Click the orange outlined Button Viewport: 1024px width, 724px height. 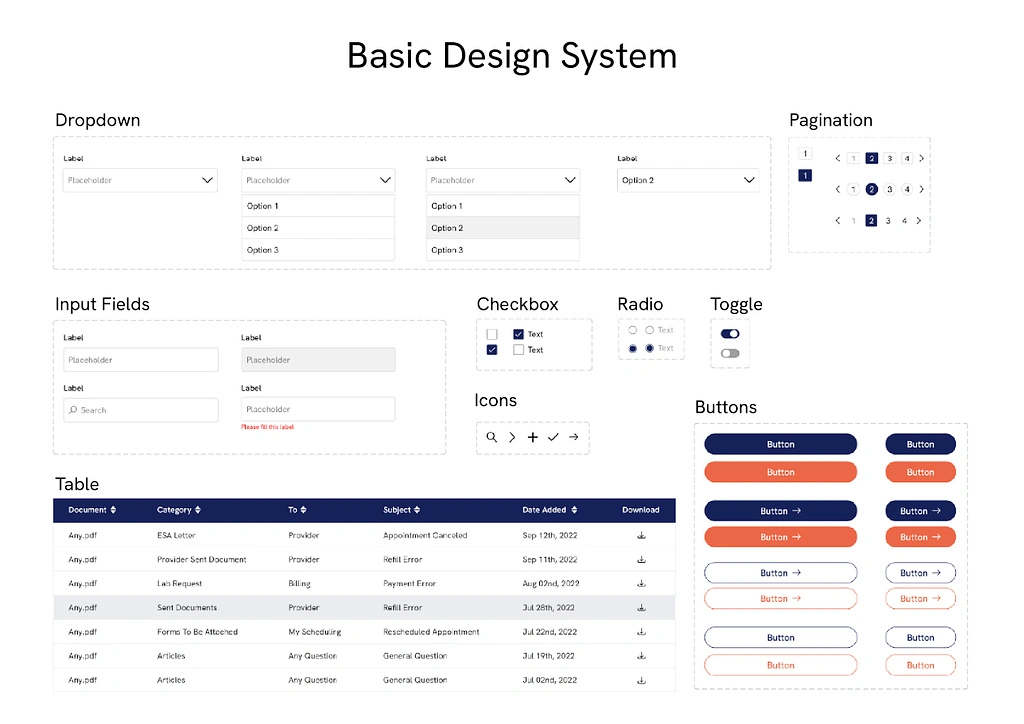[780, 664]
